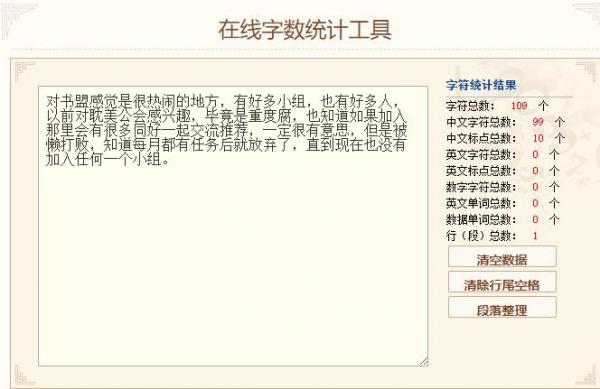Click the 字符统计结果 heading
The image size is (600, 389).
(x=481, y=85)
